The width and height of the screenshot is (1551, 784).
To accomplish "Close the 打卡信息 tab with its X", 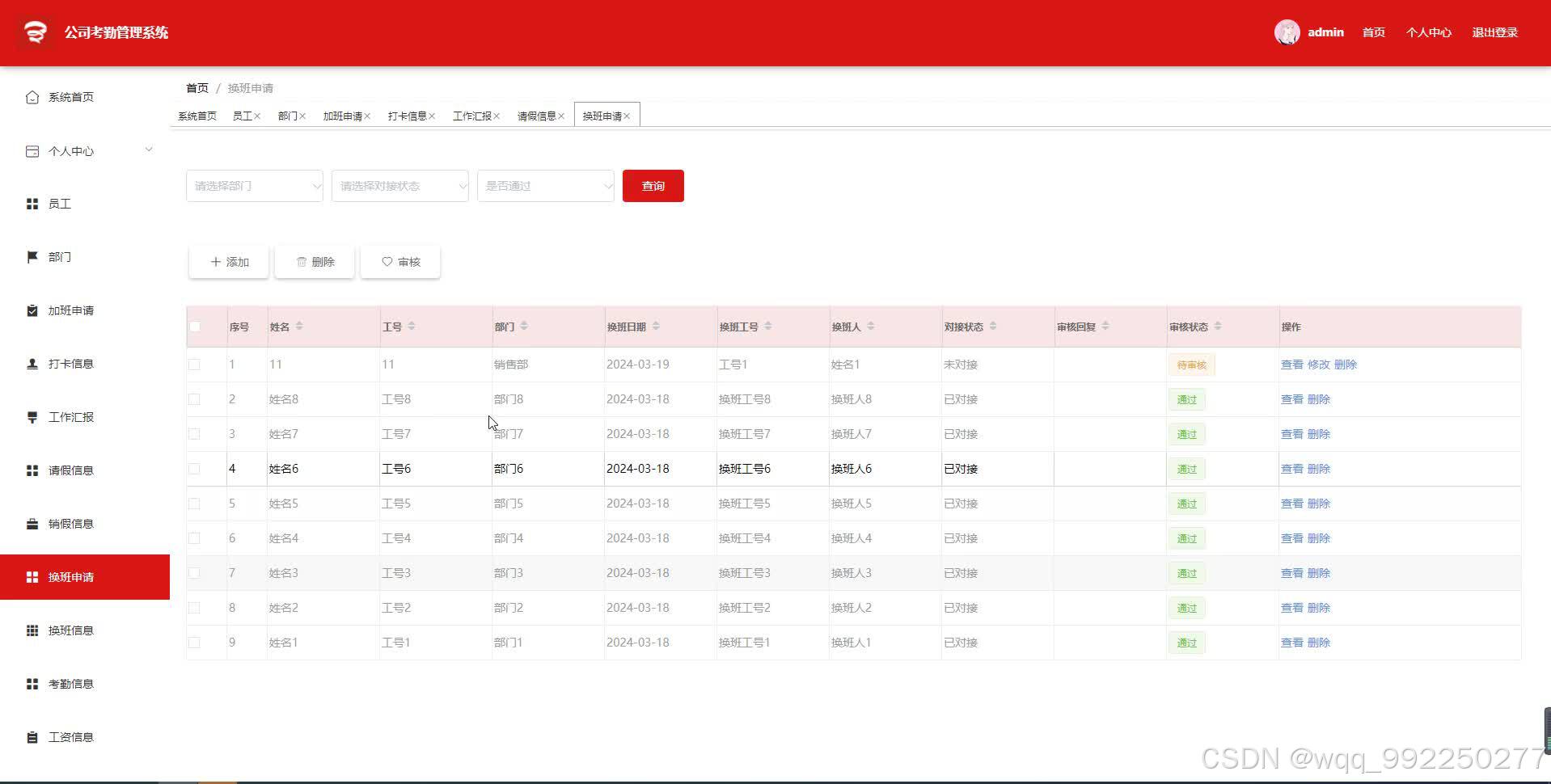I will [x=432, y=116].
